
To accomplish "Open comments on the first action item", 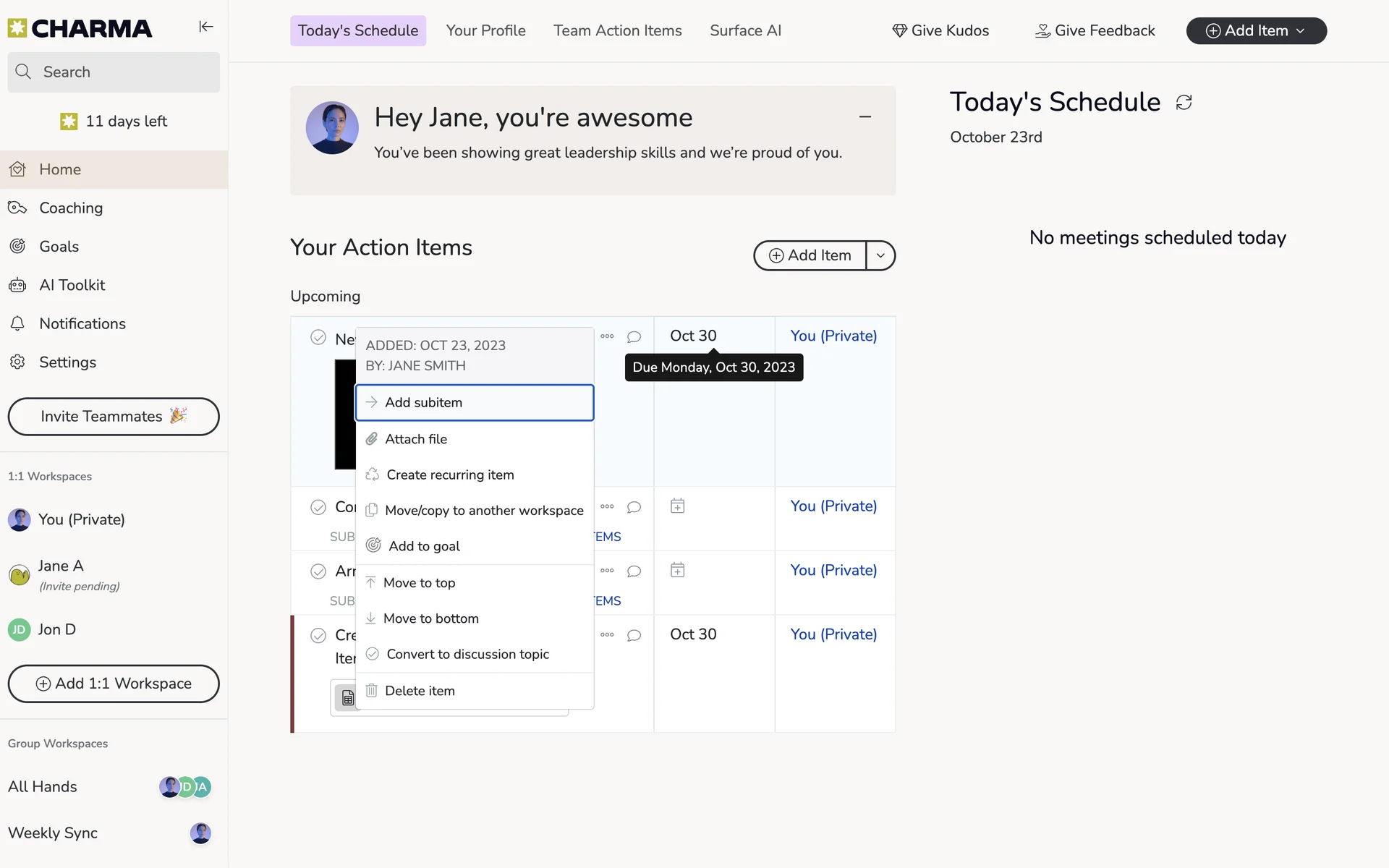I will click(x=634, y=337).
